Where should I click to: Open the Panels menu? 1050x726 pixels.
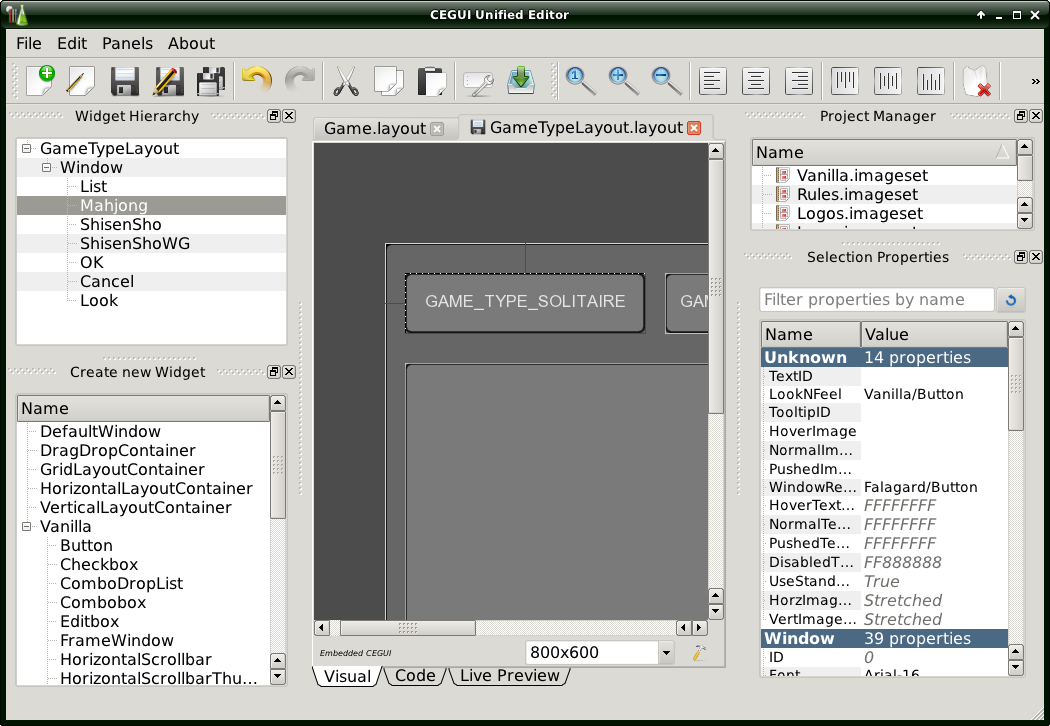coord(127,43)
